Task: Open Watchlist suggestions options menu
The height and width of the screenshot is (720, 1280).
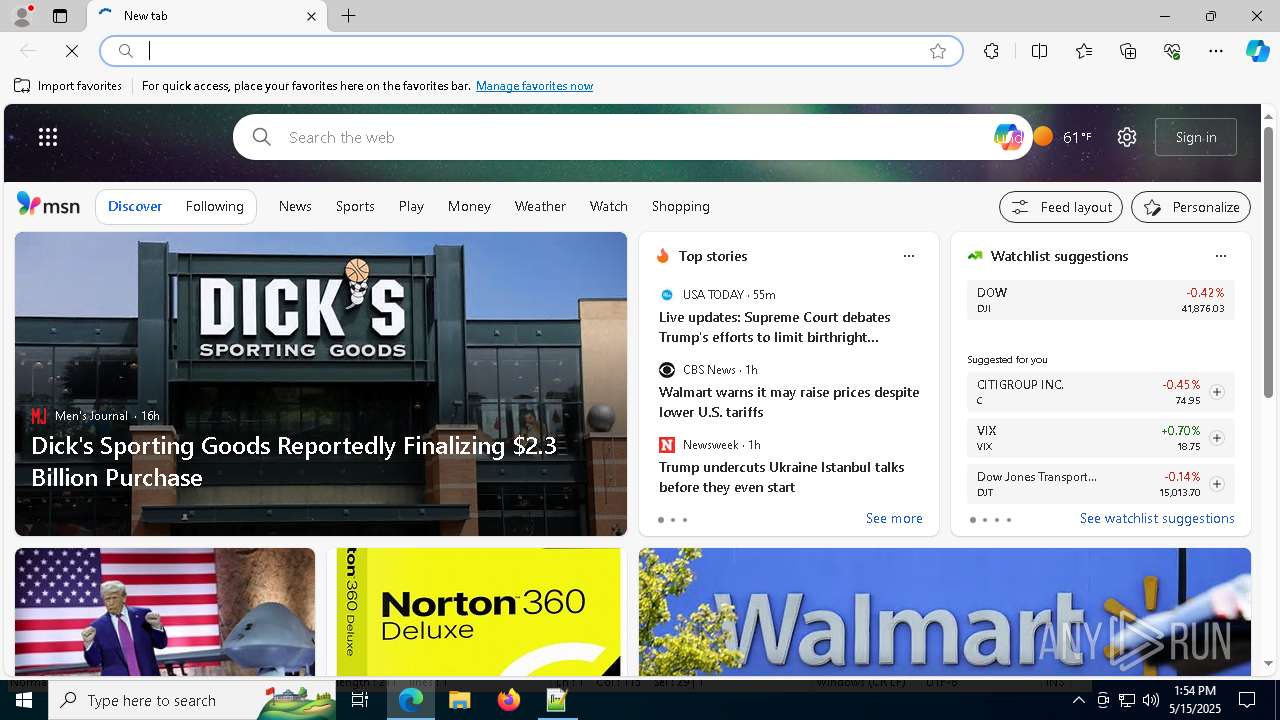Action: pos(1220,256)
